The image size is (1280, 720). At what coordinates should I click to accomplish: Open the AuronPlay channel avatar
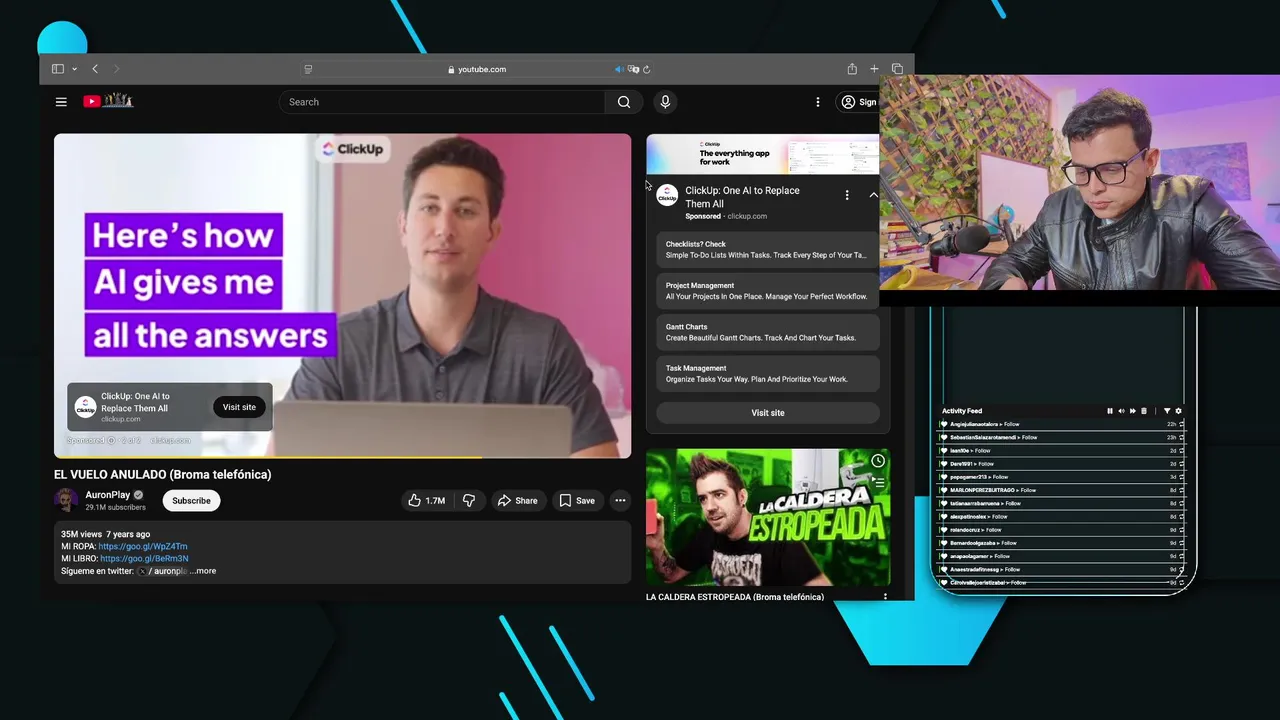point(66,500)
